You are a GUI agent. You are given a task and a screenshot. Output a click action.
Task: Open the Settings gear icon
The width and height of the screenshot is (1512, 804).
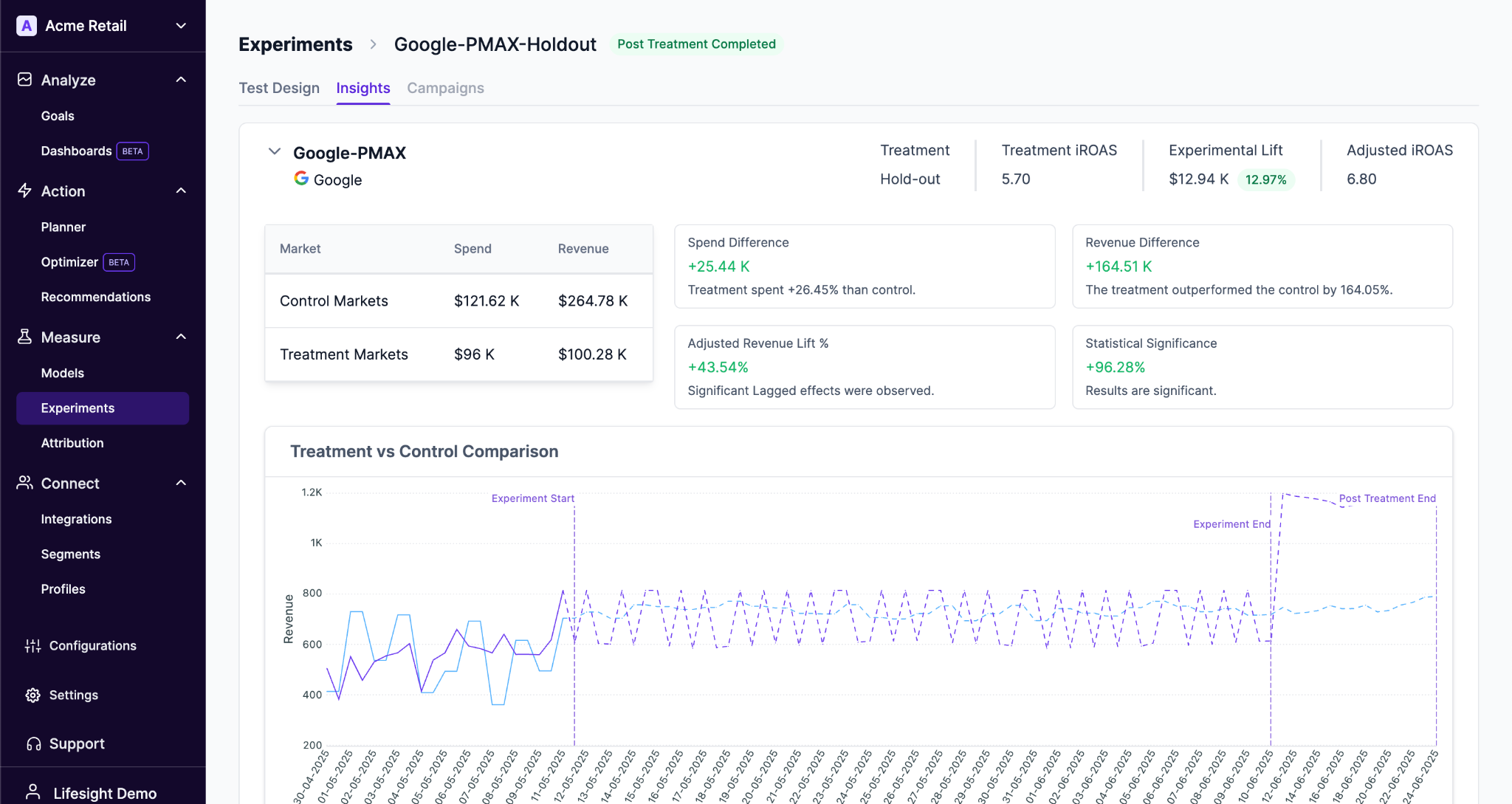point(32,695)
